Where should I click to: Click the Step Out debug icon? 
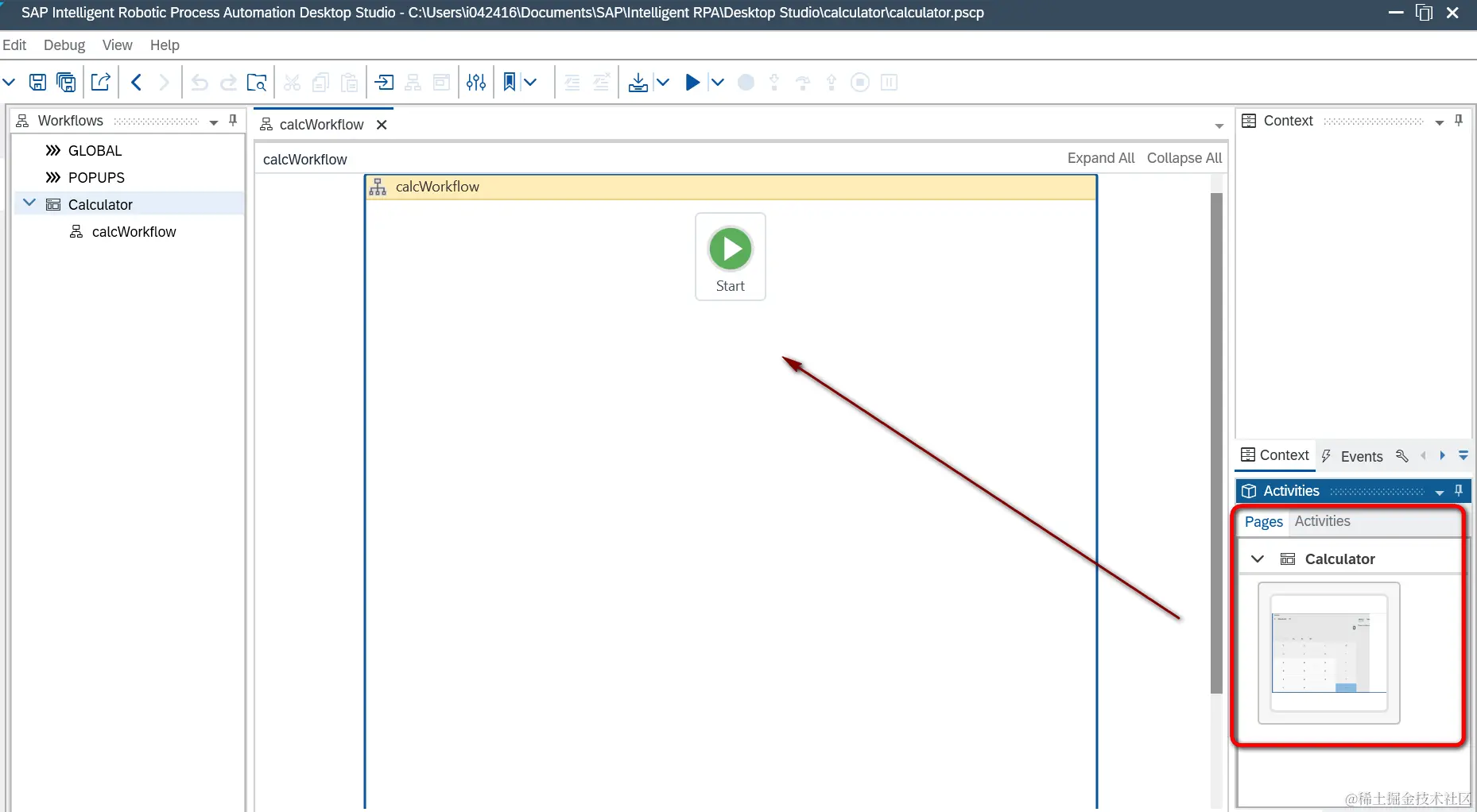click(832, 83)
